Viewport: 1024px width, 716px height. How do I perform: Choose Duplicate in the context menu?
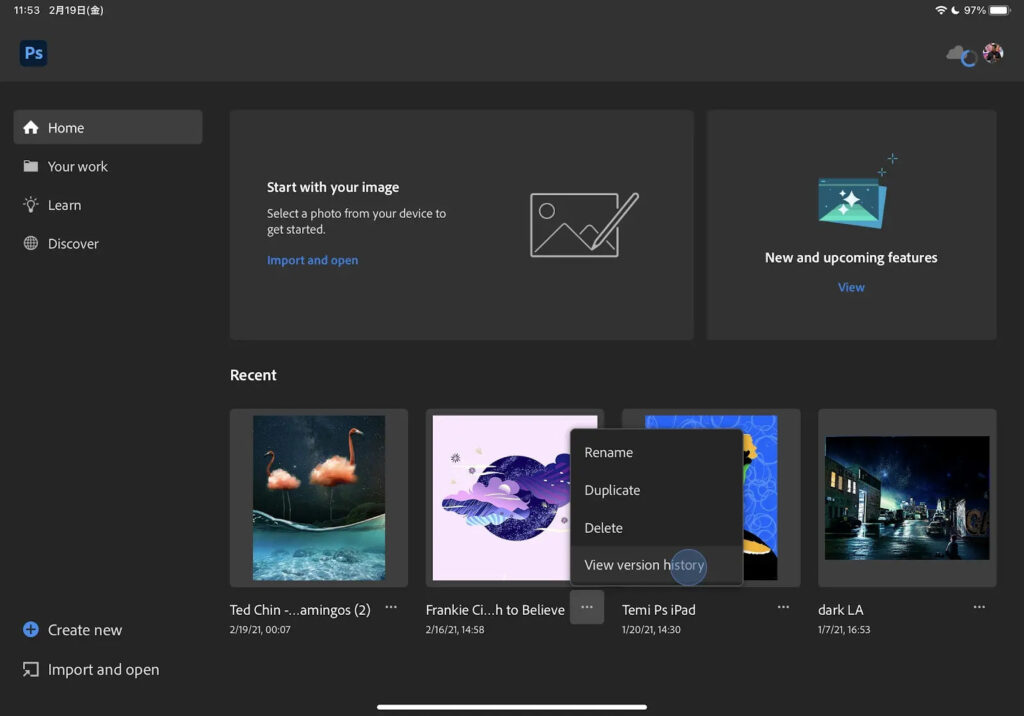click(x=612, y=490)
